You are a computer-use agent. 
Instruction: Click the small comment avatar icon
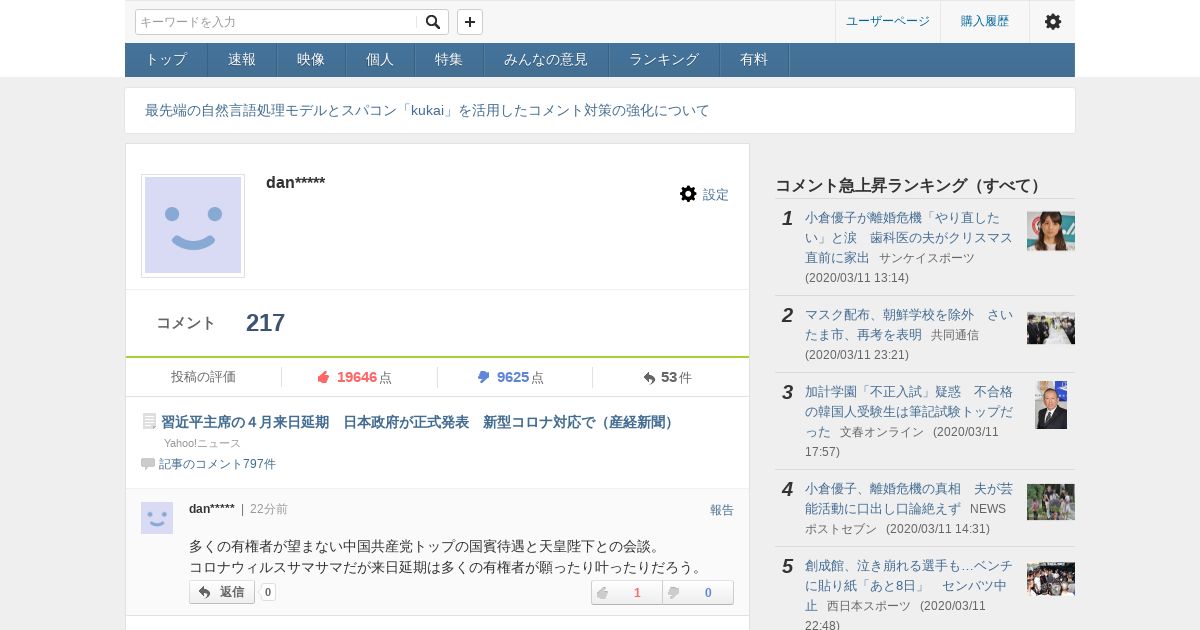(157, 517)
